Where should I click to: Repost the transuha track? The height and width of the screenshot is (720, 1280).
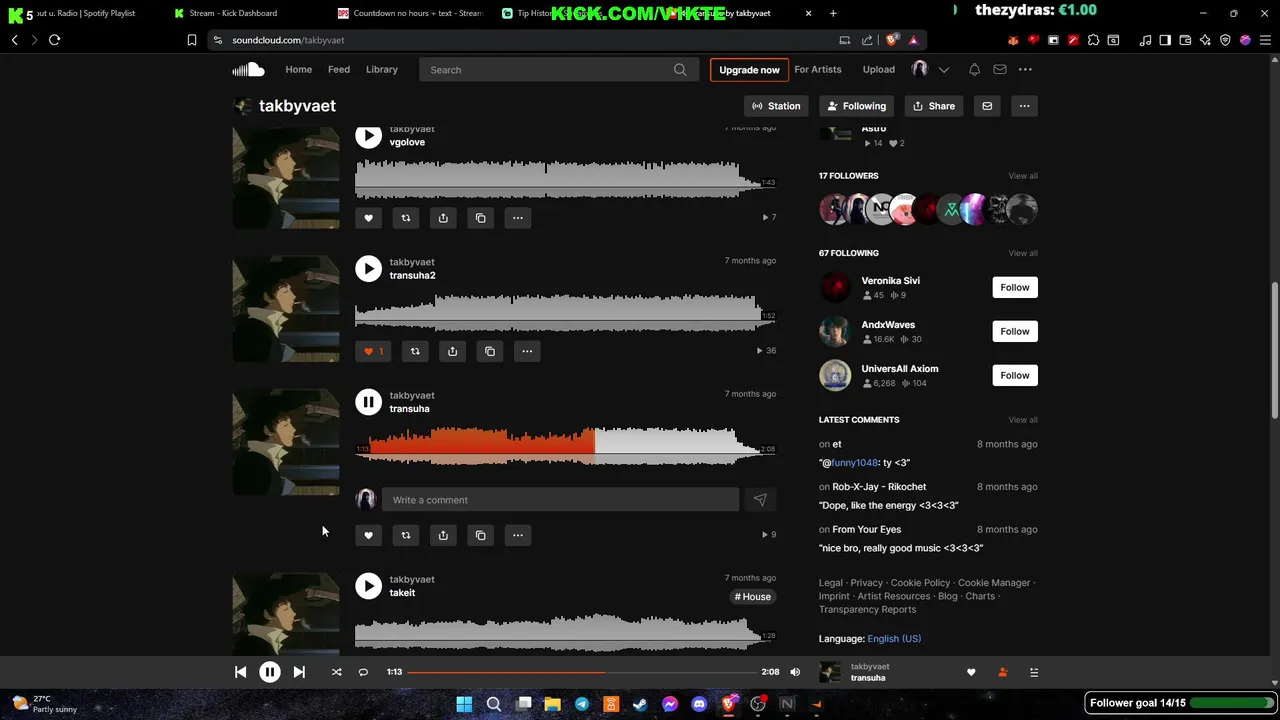[406, 535]
